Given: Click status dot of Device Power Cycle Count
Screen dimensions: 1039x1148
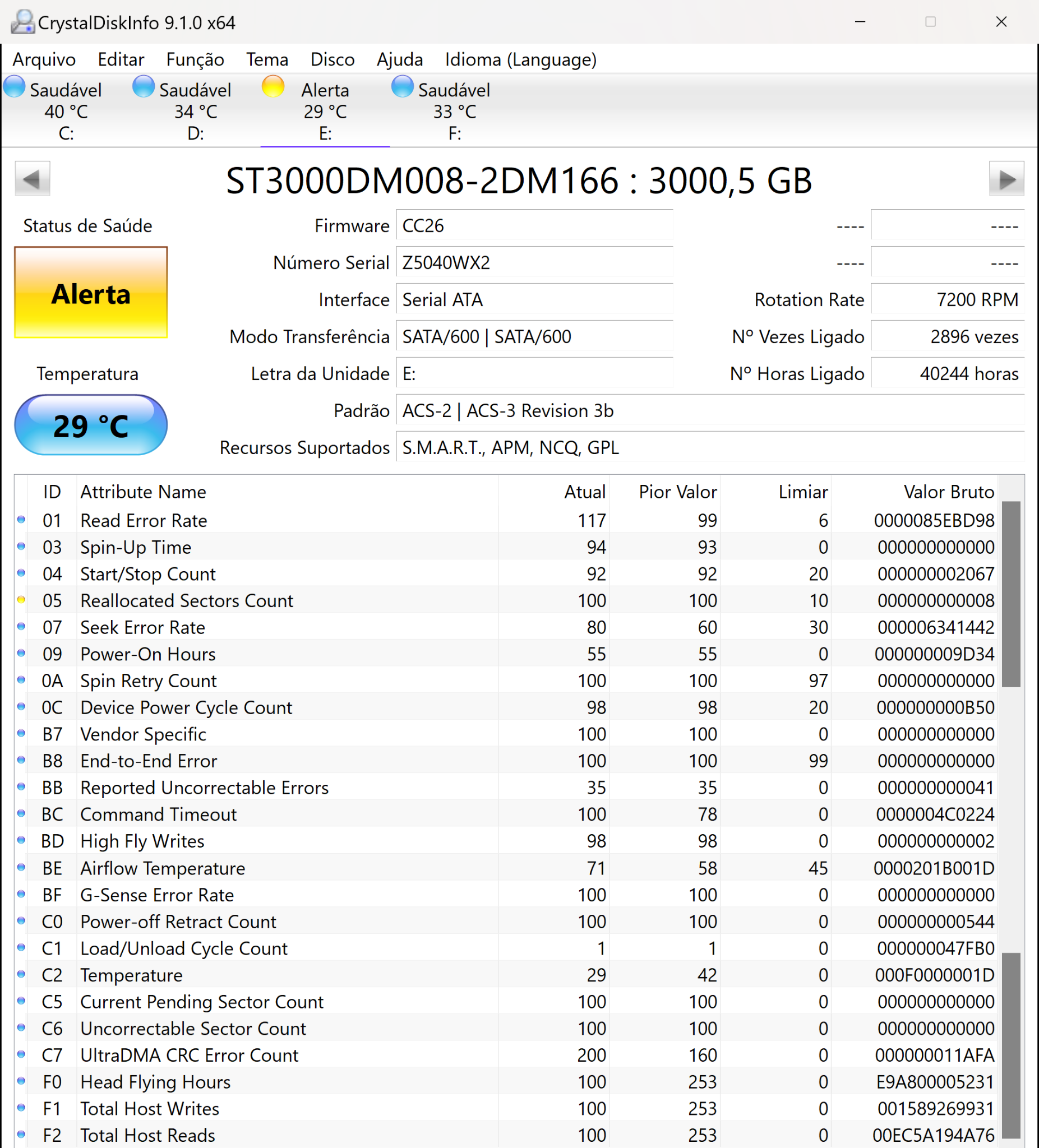Looking at the screenshot, I should click(x=21, y=707).
